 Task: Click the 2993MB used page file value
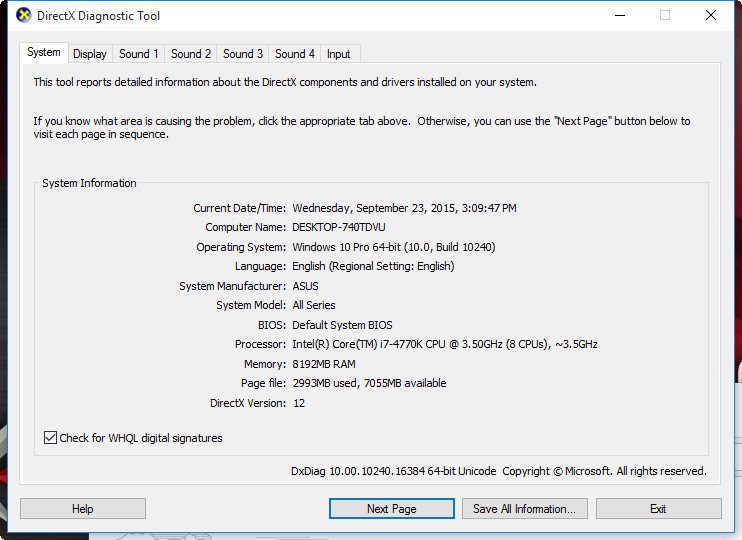369,383
